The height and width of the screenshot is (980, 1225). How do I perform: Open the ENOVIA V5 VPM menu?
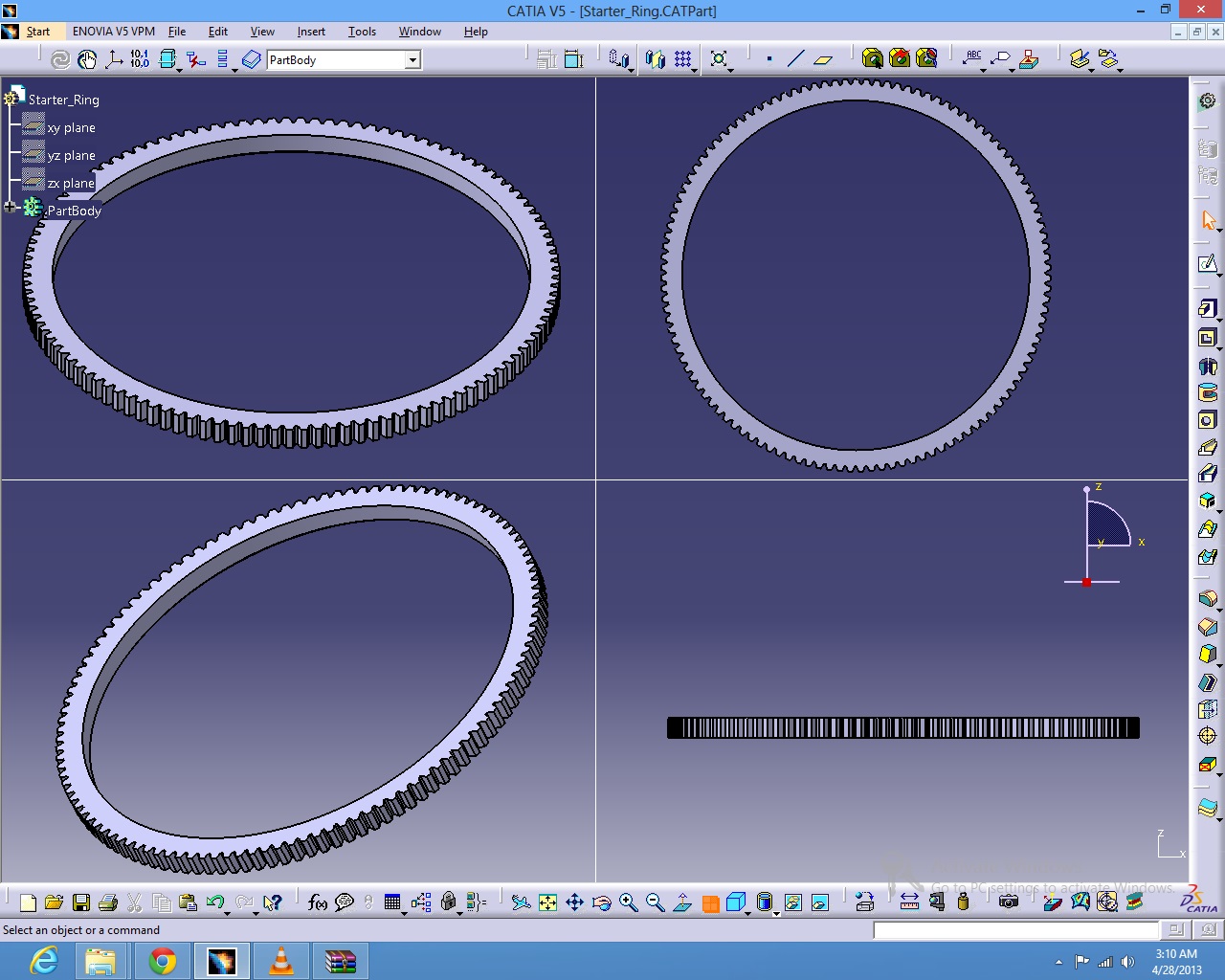tap(114, 32)
